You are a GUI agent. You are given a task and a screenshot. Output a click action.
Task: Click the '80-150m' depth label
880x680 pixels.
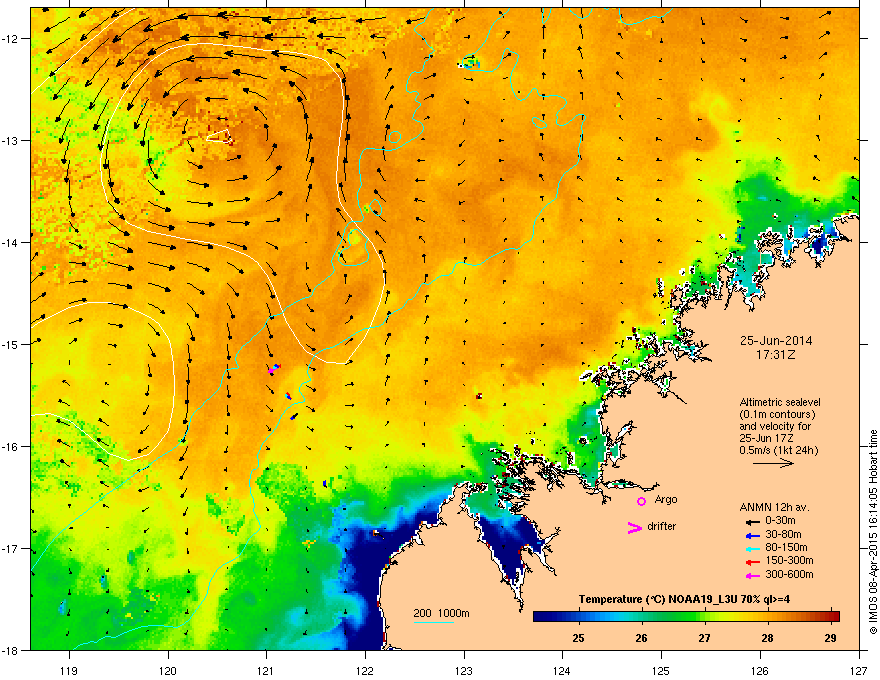pos(786,547)
